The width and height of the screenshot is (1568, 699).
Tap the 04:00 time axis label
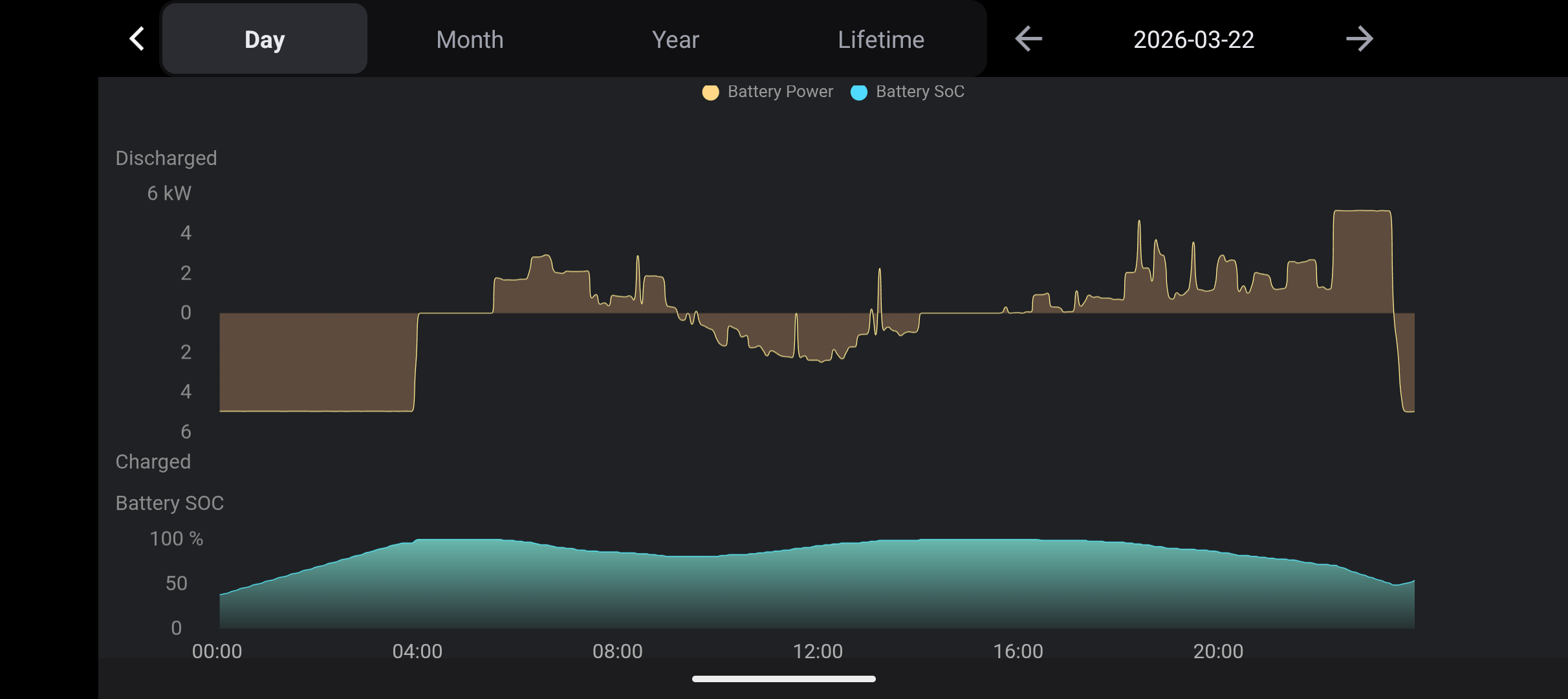(x=417, y=651)
